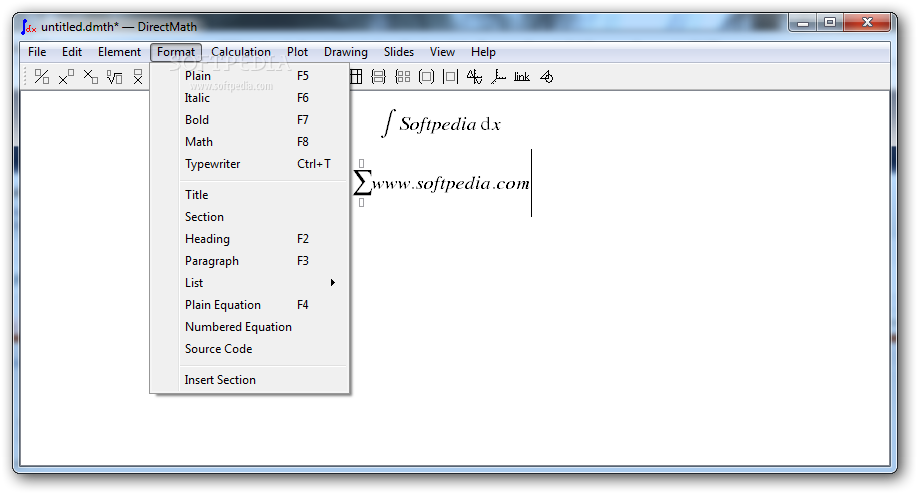Insert a link with link icon
918x494 pixels.
[522, 77]
